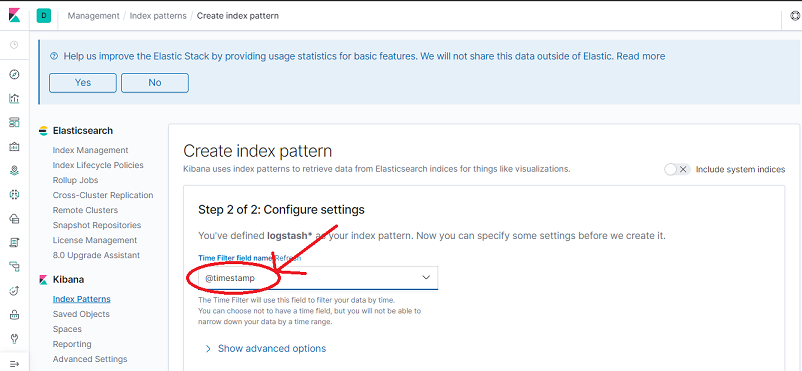Click the Refresh link beside Time Filter field name
The image size is (802, 371).
coord(288,258)
